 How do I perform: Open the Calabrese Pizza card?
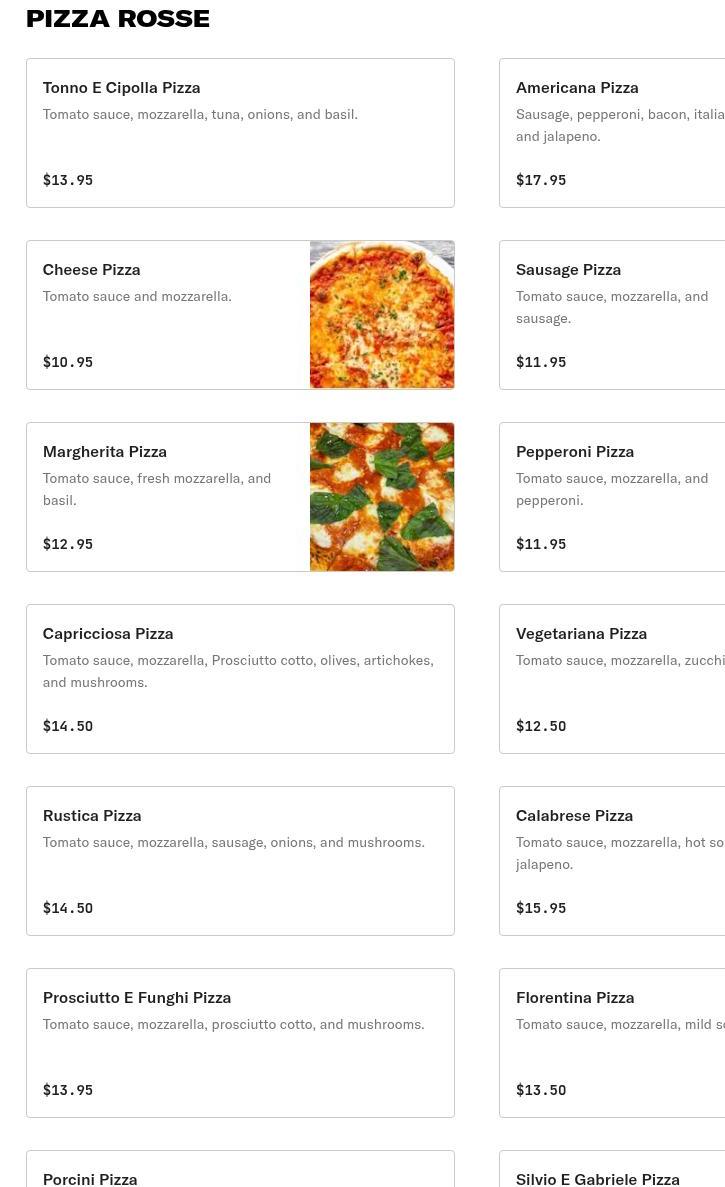(x=612, y=861)
